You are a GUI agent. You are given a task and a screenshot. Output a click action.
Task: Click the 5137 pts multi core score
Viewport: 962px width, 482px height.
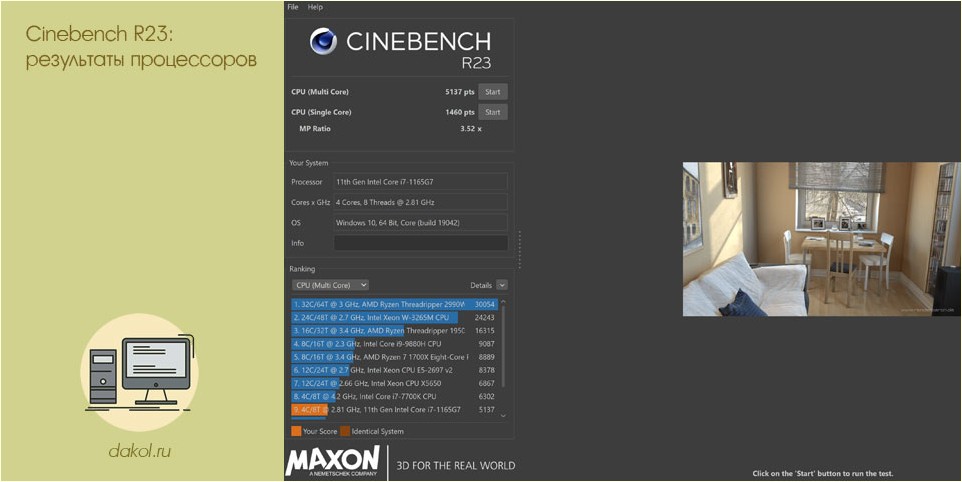[x=460, y=92]
